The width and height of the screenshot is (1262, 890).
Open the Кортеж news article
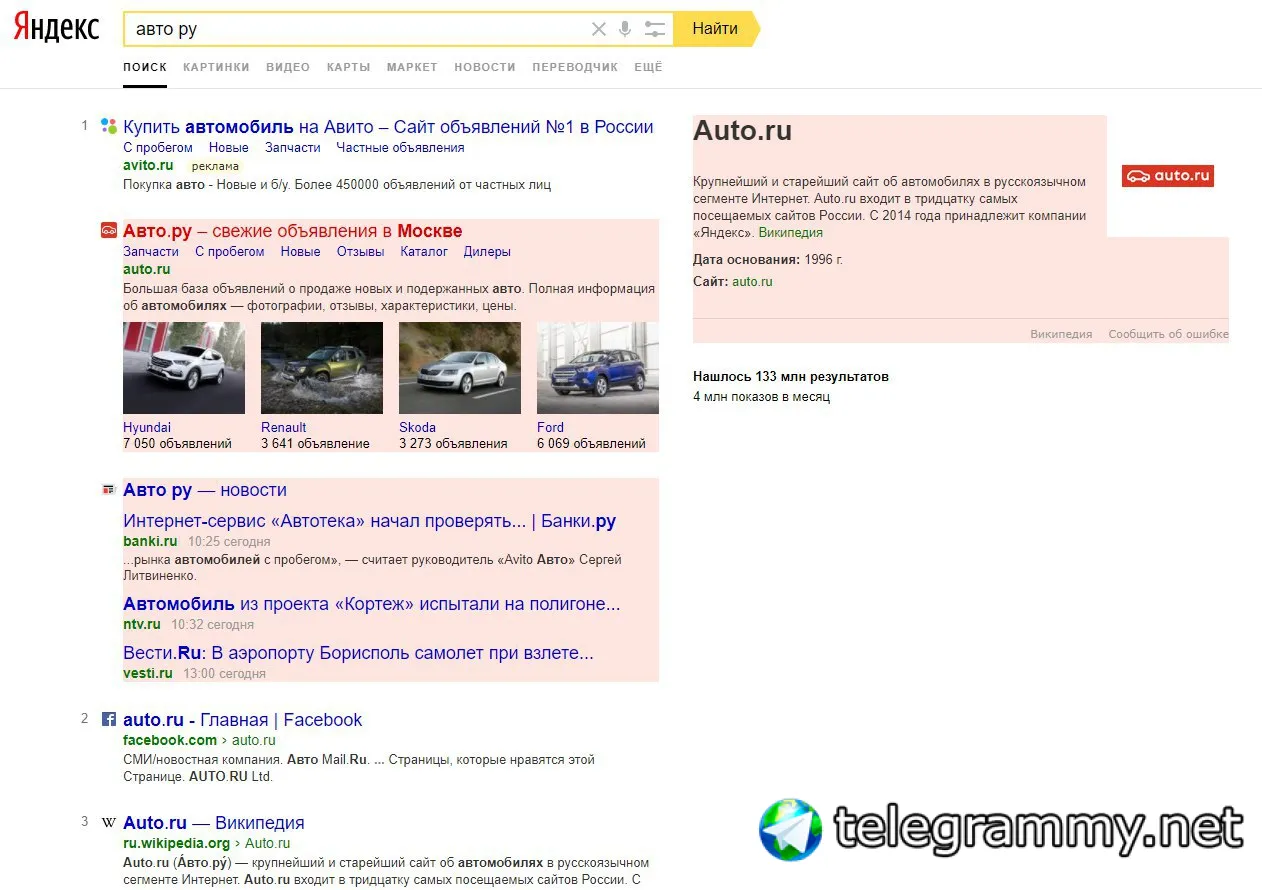pyautogui.click(x=372, y=604)
